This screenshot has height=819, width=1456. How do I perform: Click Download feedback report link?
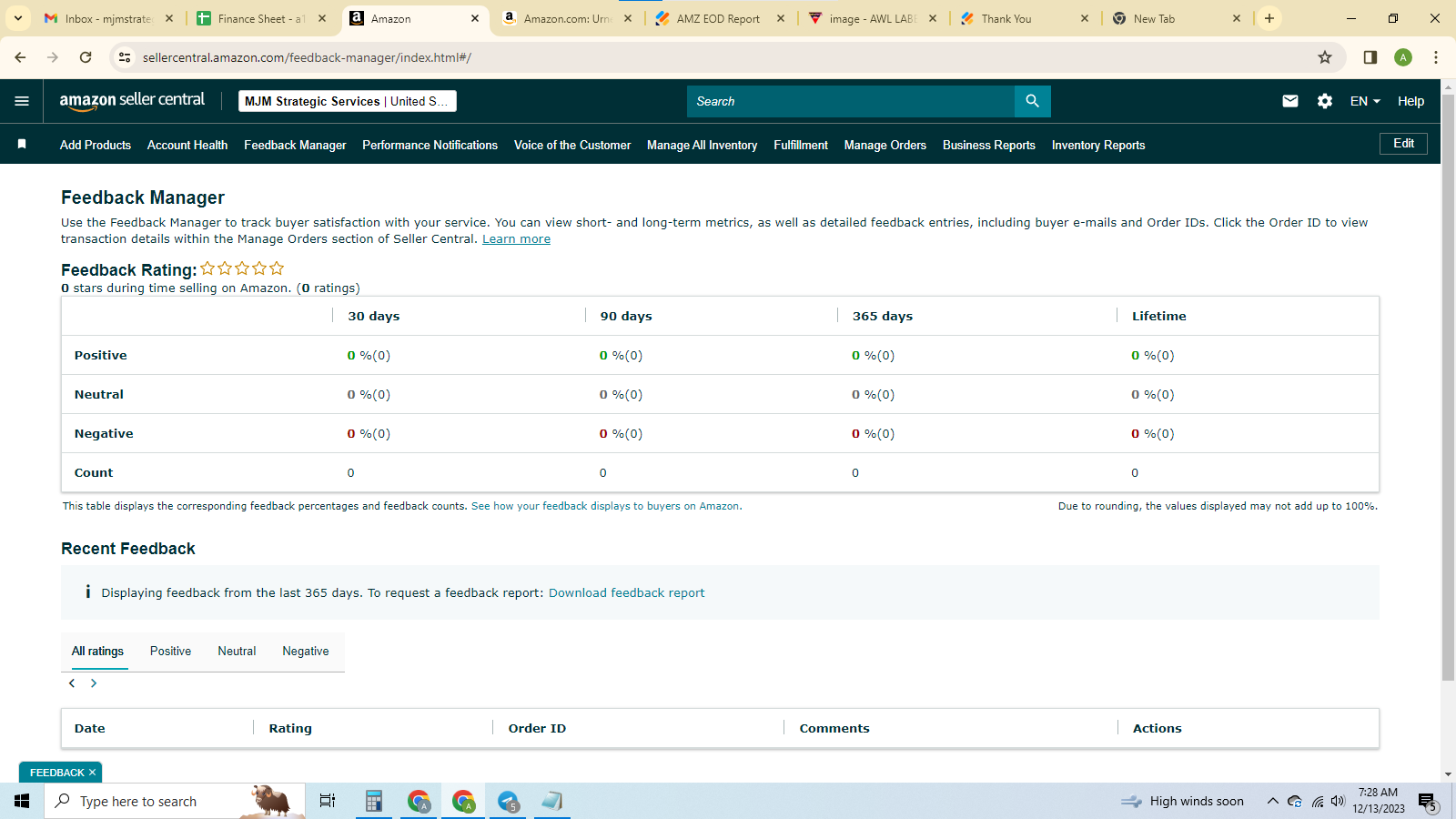(x=626, y=592)
